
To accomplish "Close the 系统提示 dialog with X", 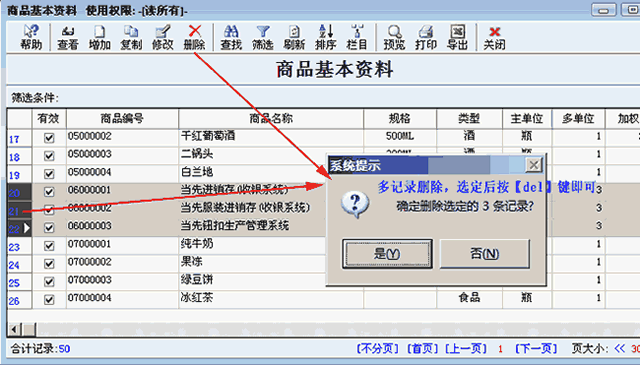I will (x=534, y=165).
